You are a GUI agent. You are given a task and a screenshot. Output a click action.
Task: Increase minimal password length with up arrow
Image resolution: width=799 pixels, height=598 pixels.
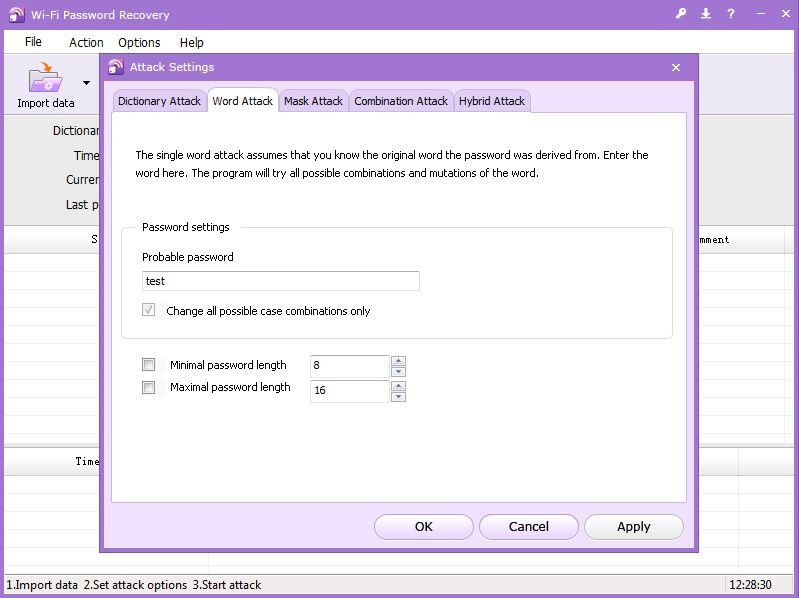pyautogui.click(x=398, y=361)
